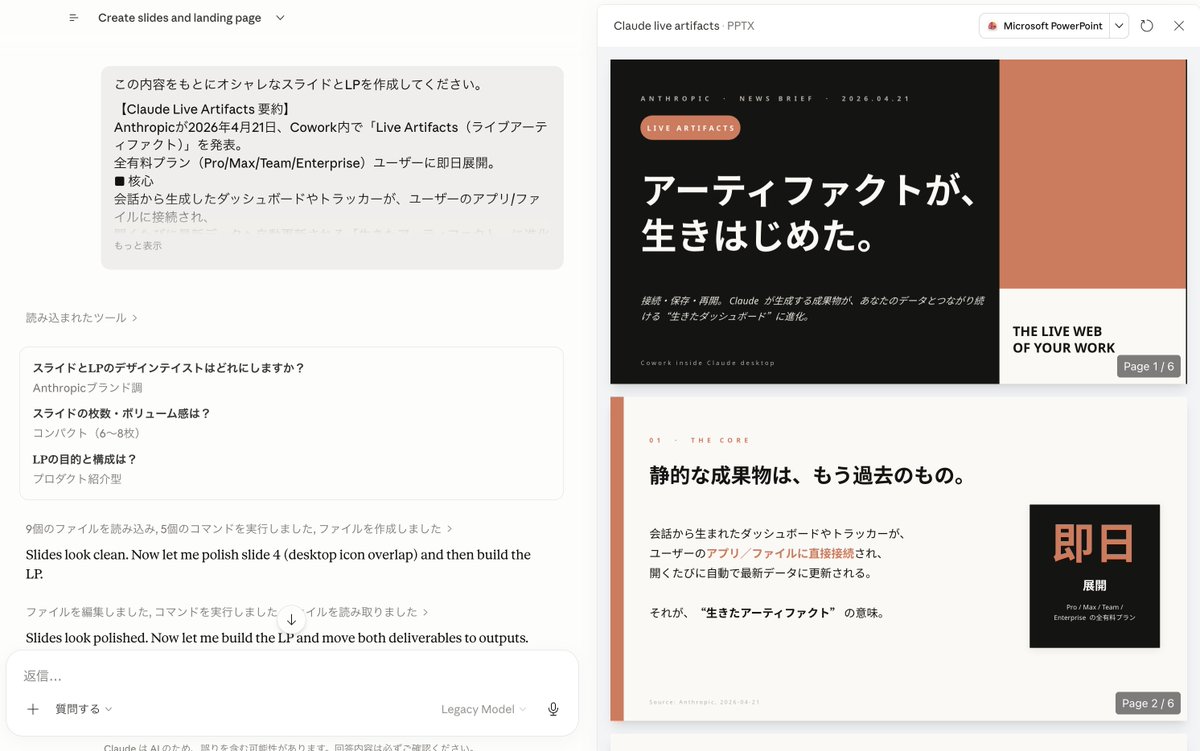Expand the files read and commands executed summary
Screen dimensions: 1200x751
pyautogui.click(x=239, y=528)
